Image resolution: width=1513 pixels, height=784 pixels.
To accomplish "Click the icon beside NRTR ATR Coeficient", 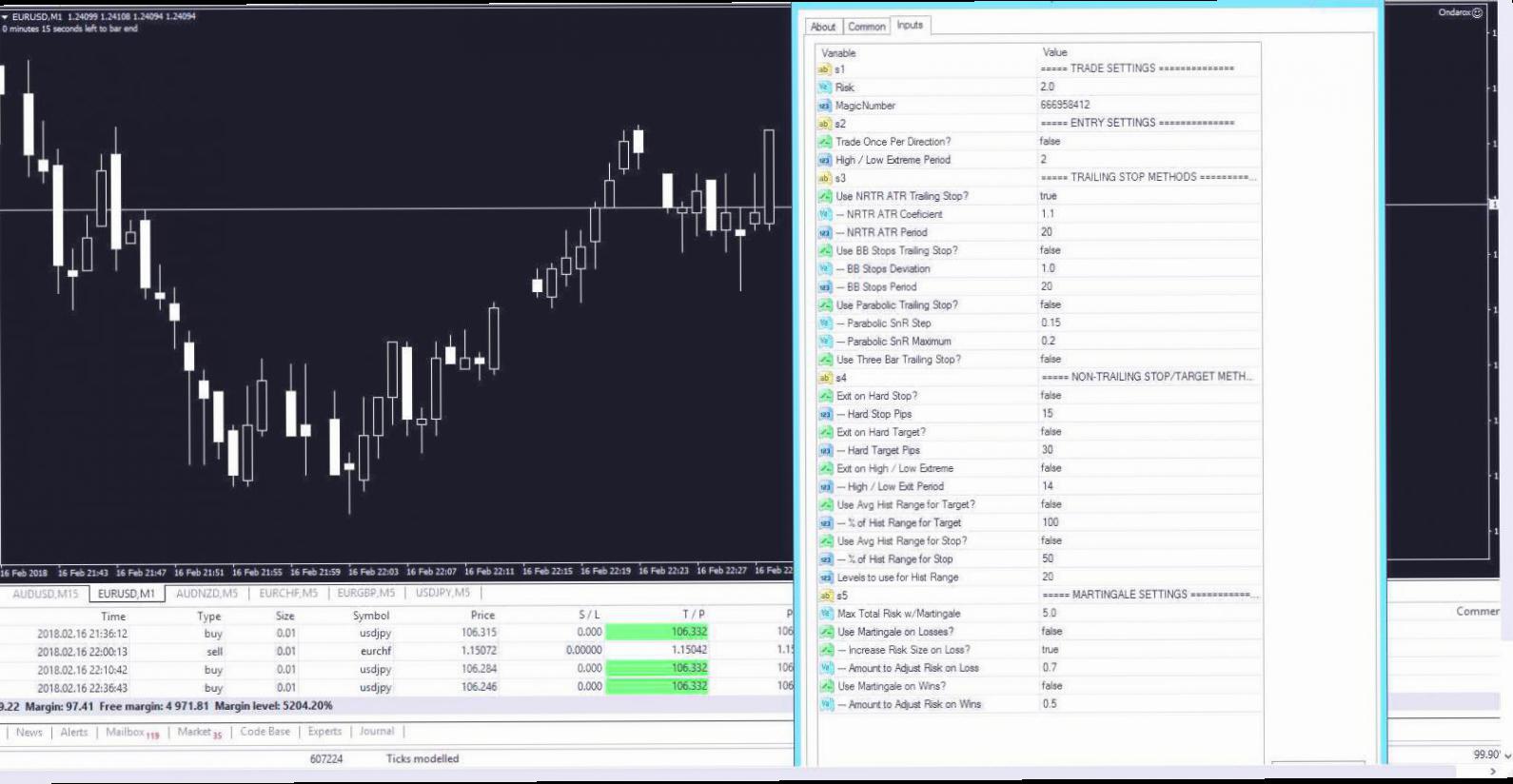I will tap(825, 214).
